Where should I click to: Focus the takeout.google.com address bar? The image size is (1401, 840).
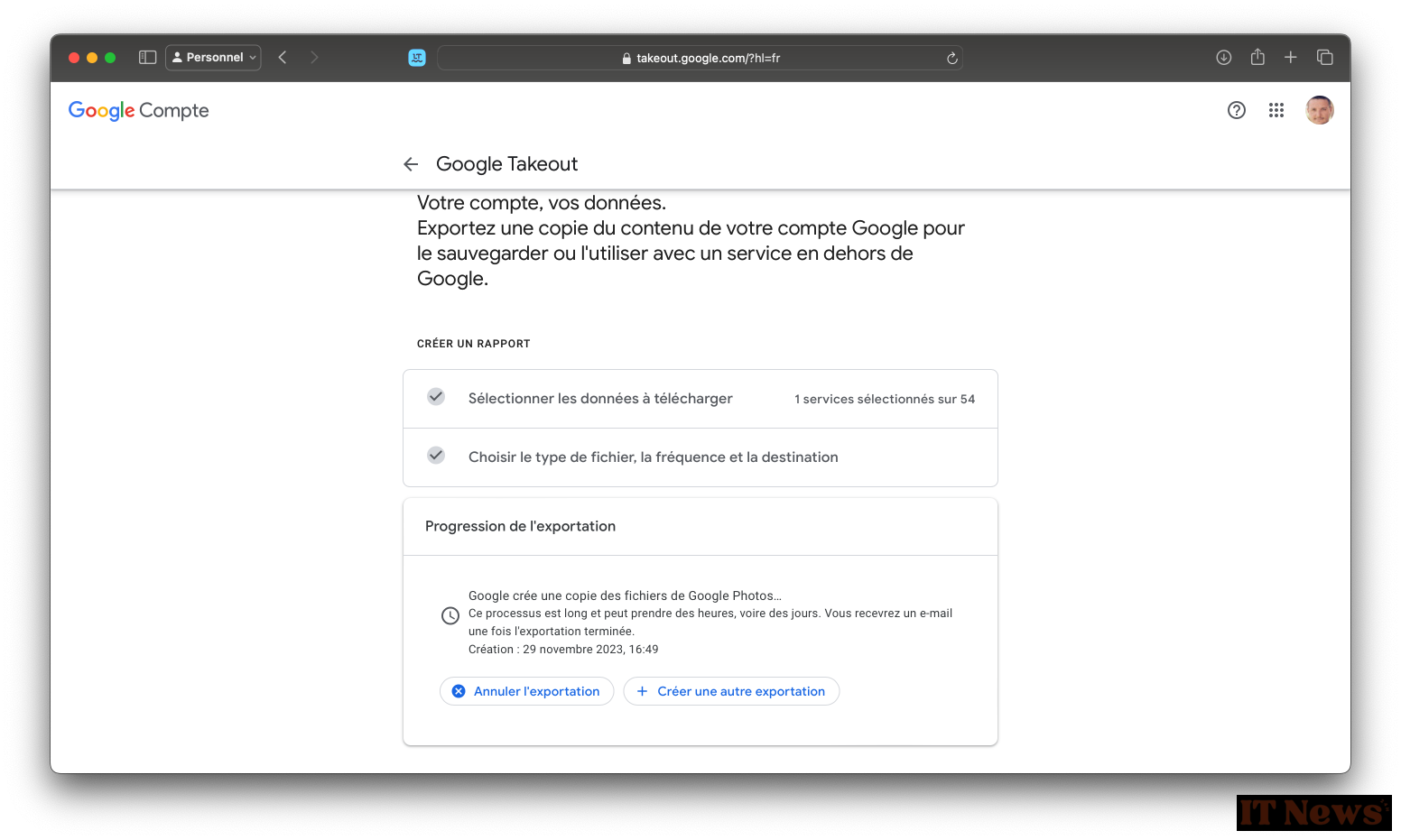[700, 58]
